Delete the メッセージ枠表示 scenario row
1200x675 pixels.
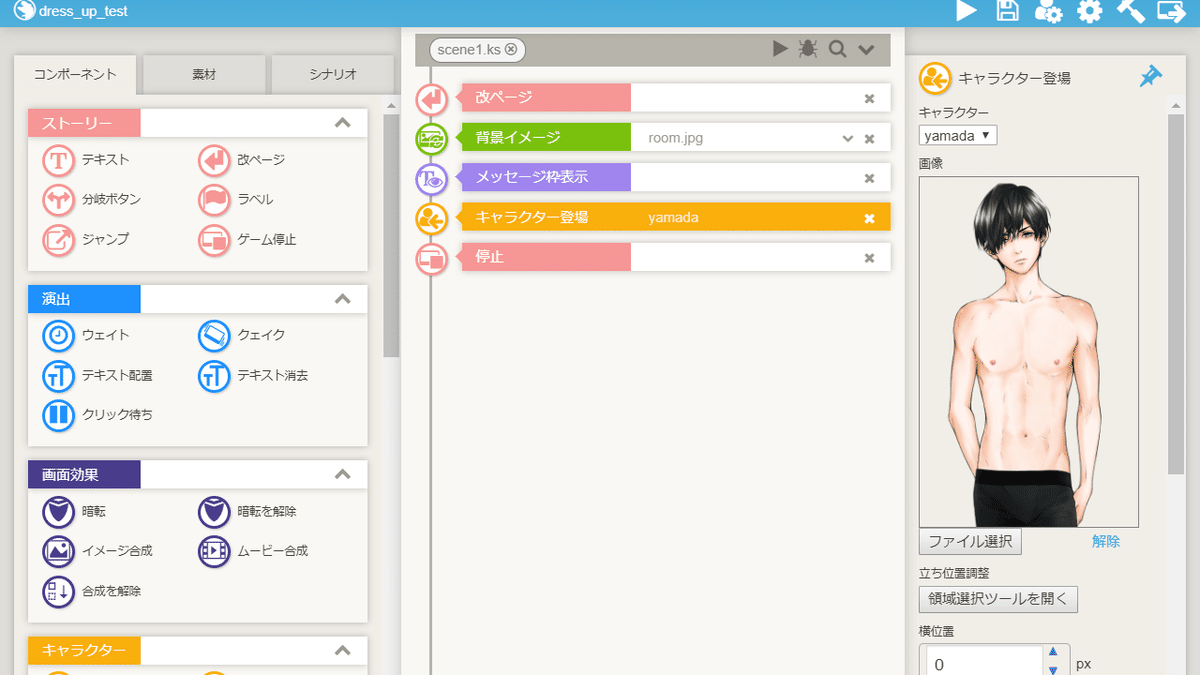pos(869,178)
